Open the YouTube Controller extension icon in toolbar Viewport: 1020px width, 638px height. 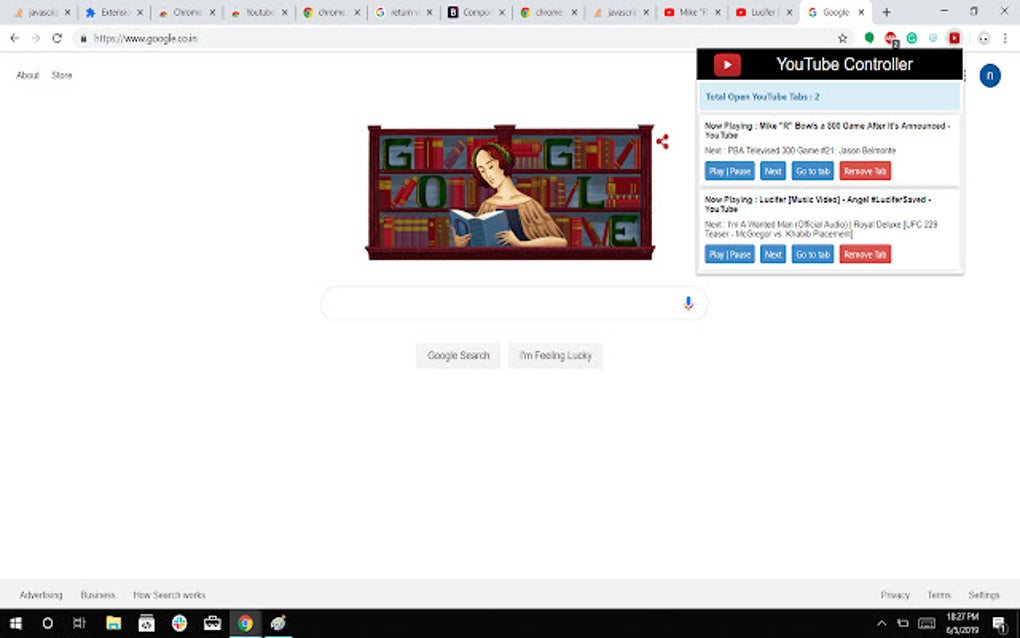[x=954, y=38]
